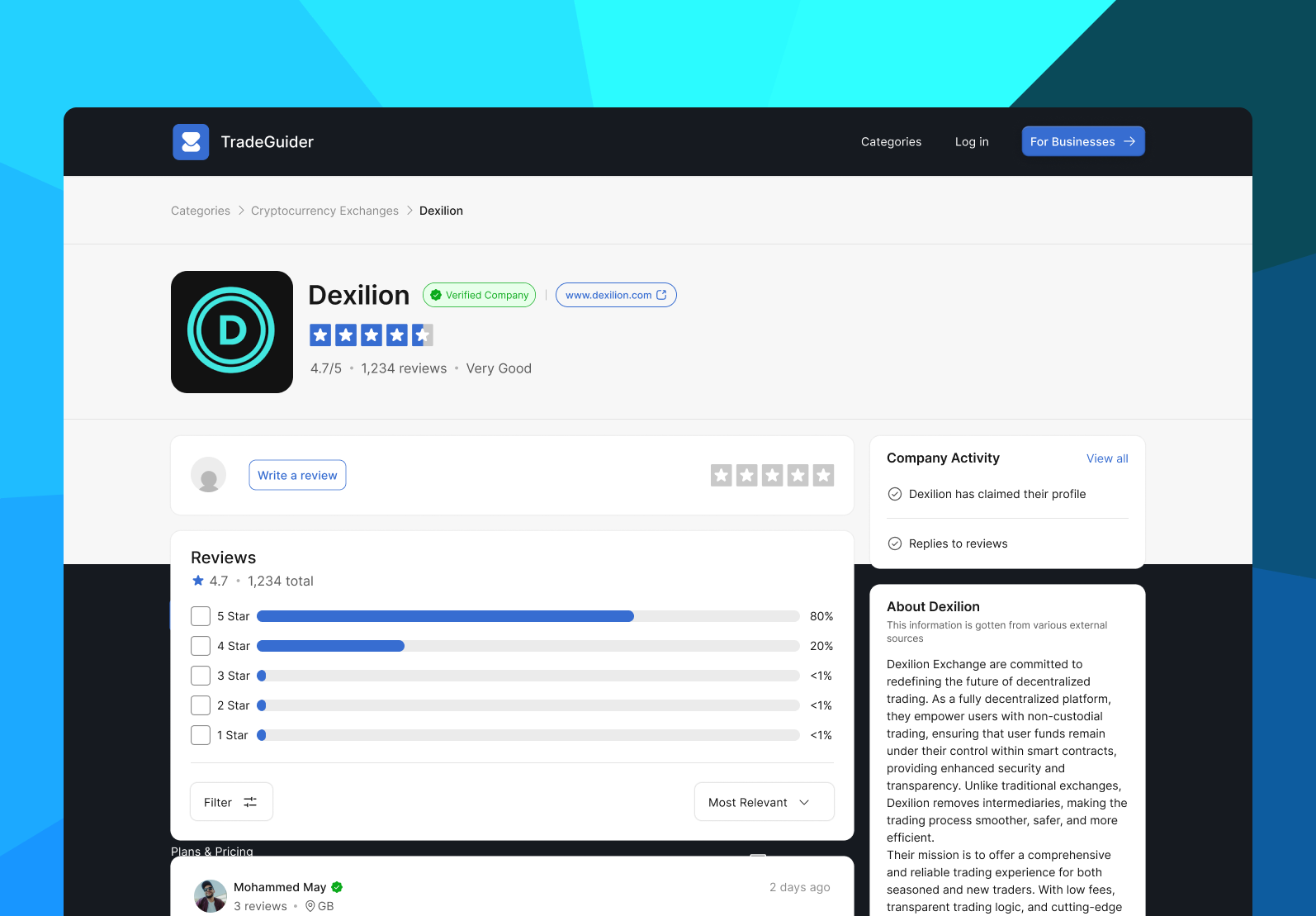
Task: Click the verified company checkmark badge
Action: pyautogui.click(x=436, y=295)
